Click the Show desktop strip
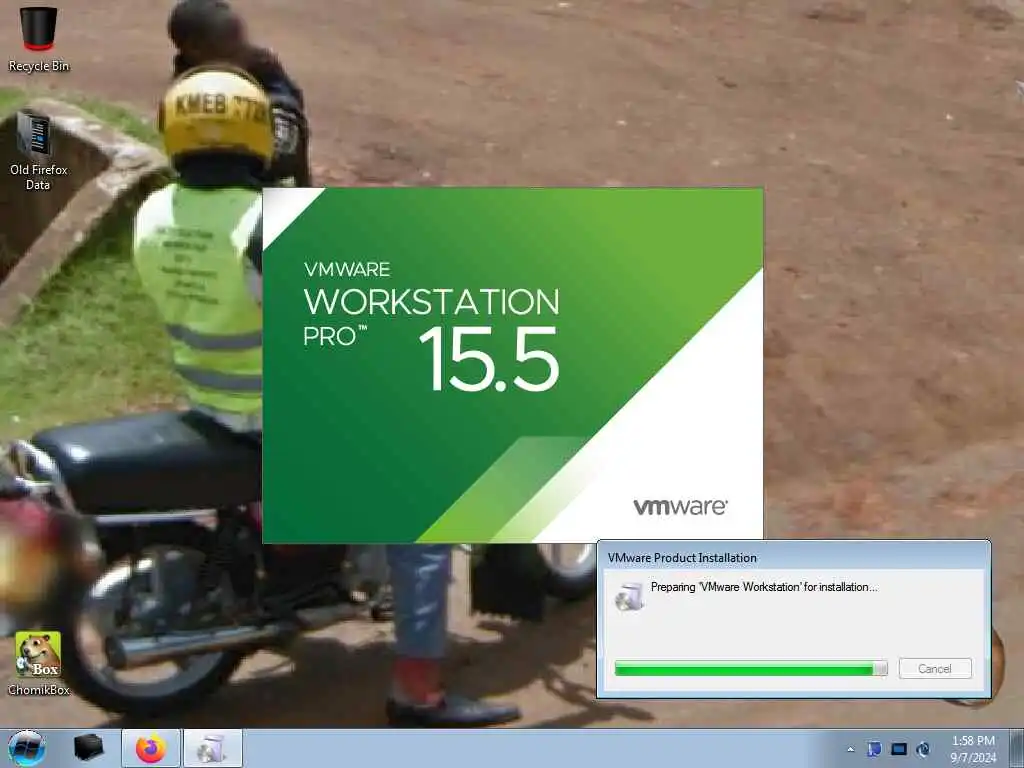The width and height of the screenshot is (1024, 768). click(x=1016, y=748)
